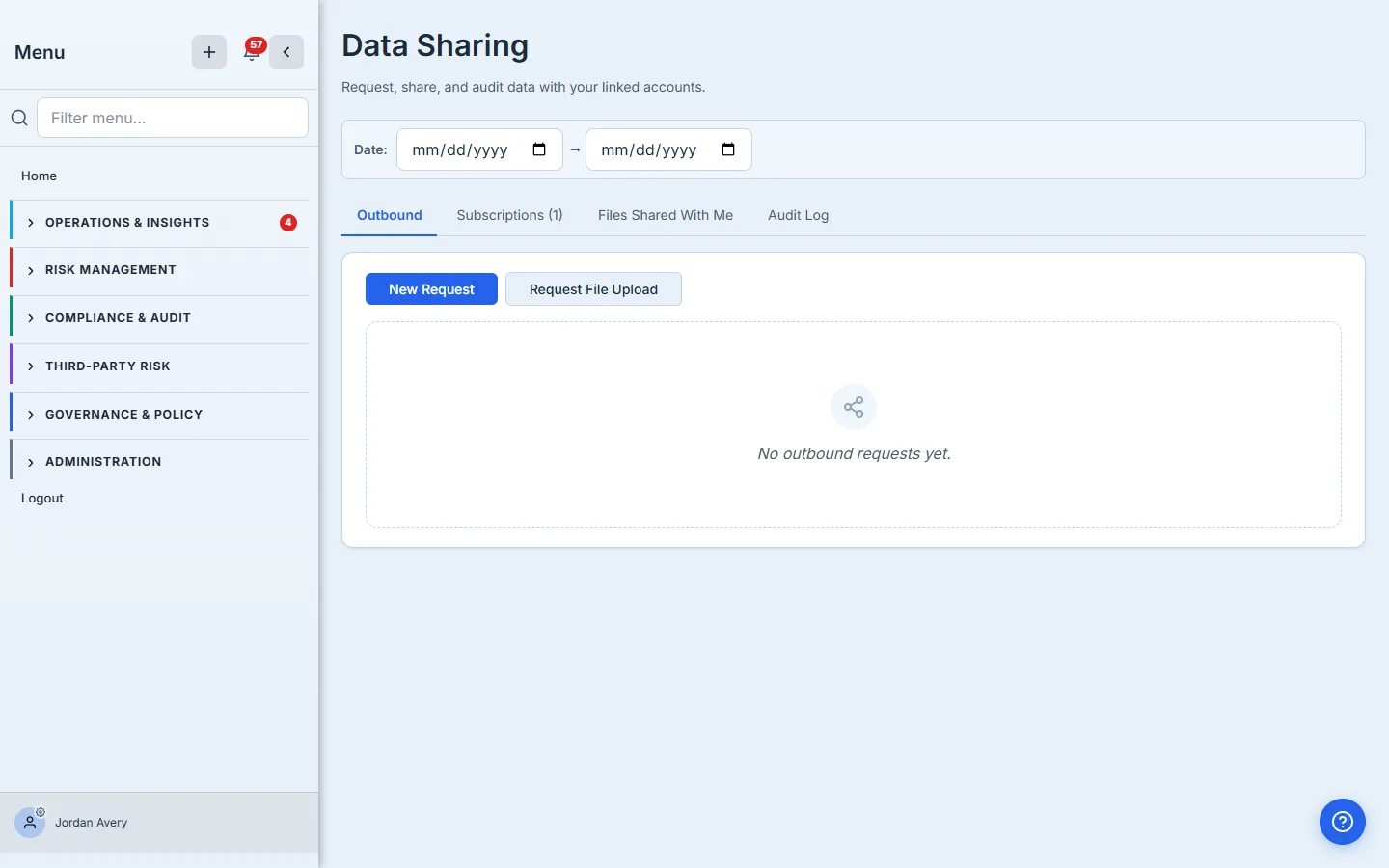Screen dimensions: 1389x868
Task: Click the red 4 badge on Operations & Insights
Action: [288, 223]
